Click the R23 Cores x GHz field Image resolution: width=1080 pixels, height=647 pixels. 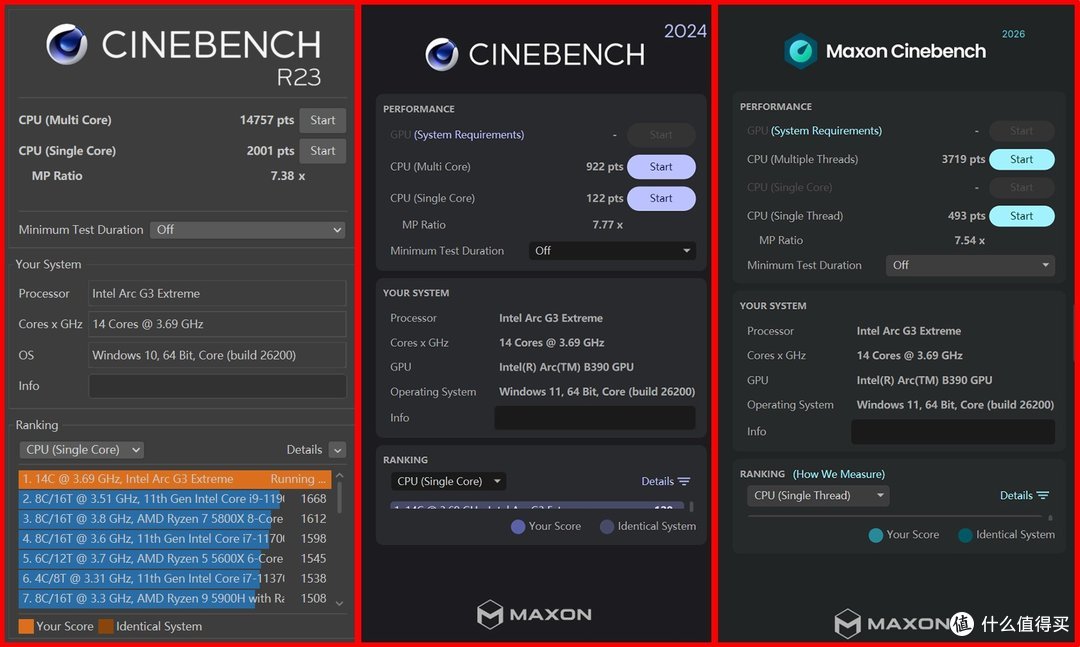pyautogui.click(x=217, y=324)
